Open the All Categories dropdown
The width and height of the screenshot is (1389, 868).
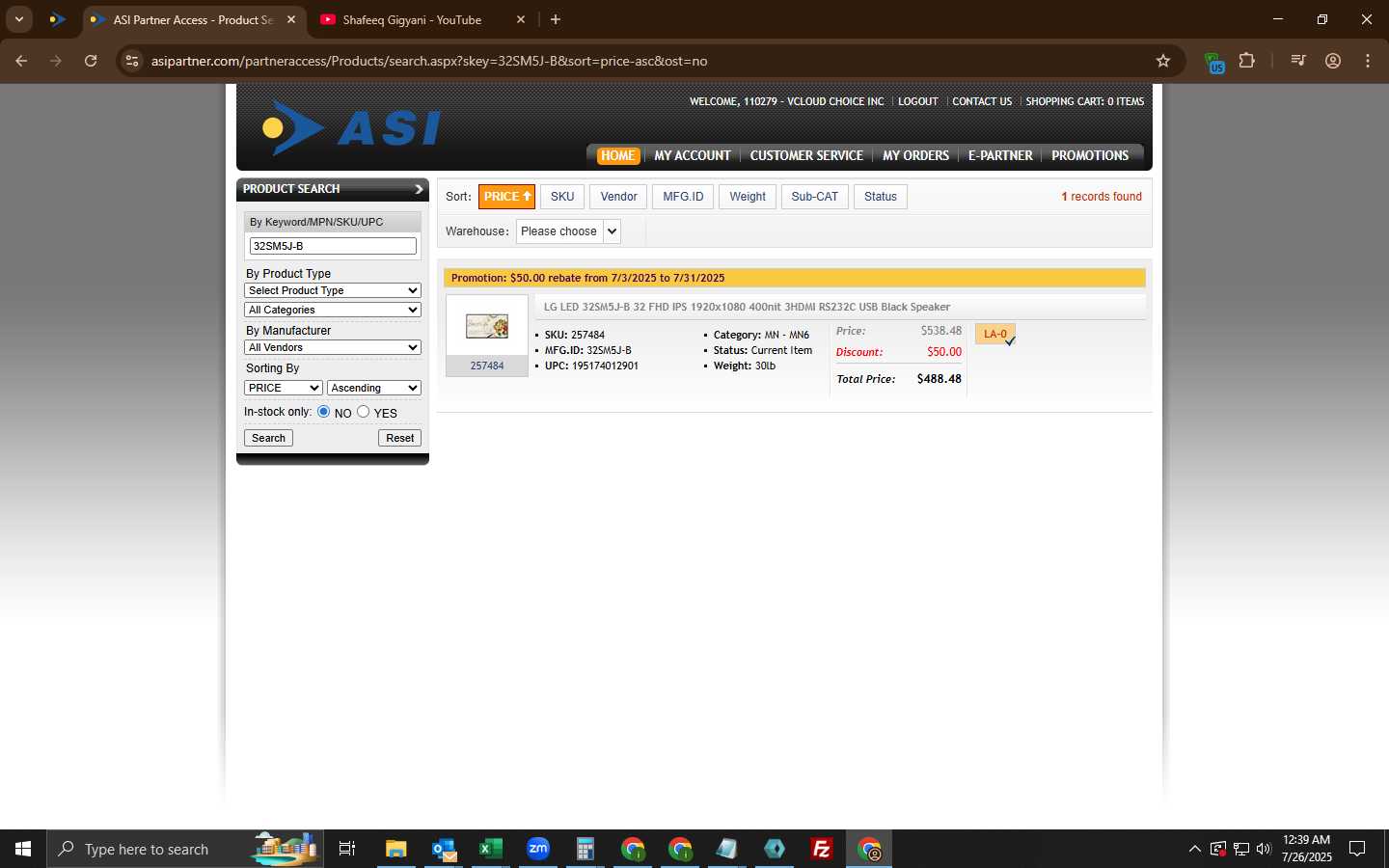333,310
